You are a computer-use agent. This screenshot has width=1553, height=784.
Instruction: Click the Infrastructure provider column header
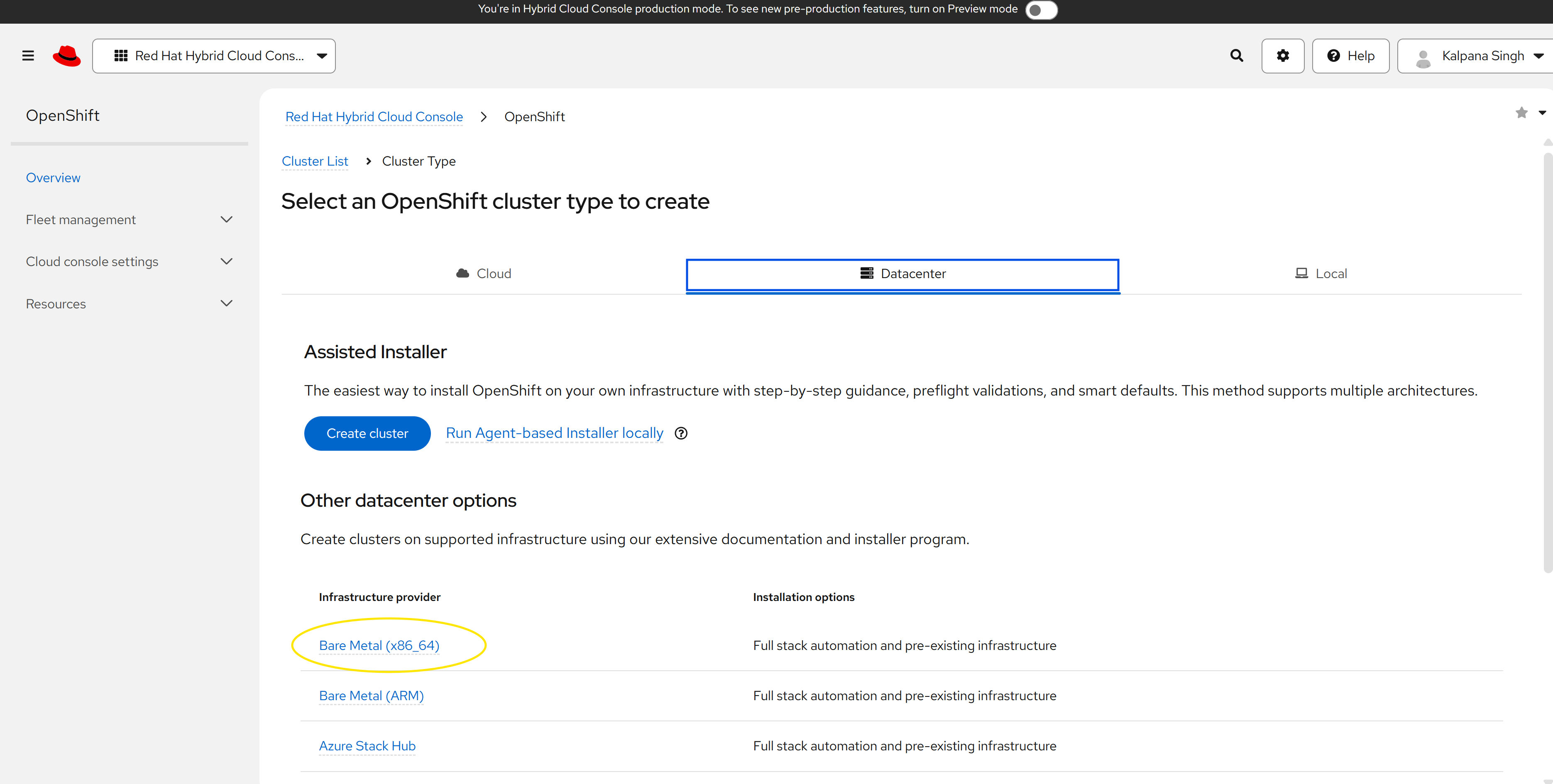[x=379, y=597]
